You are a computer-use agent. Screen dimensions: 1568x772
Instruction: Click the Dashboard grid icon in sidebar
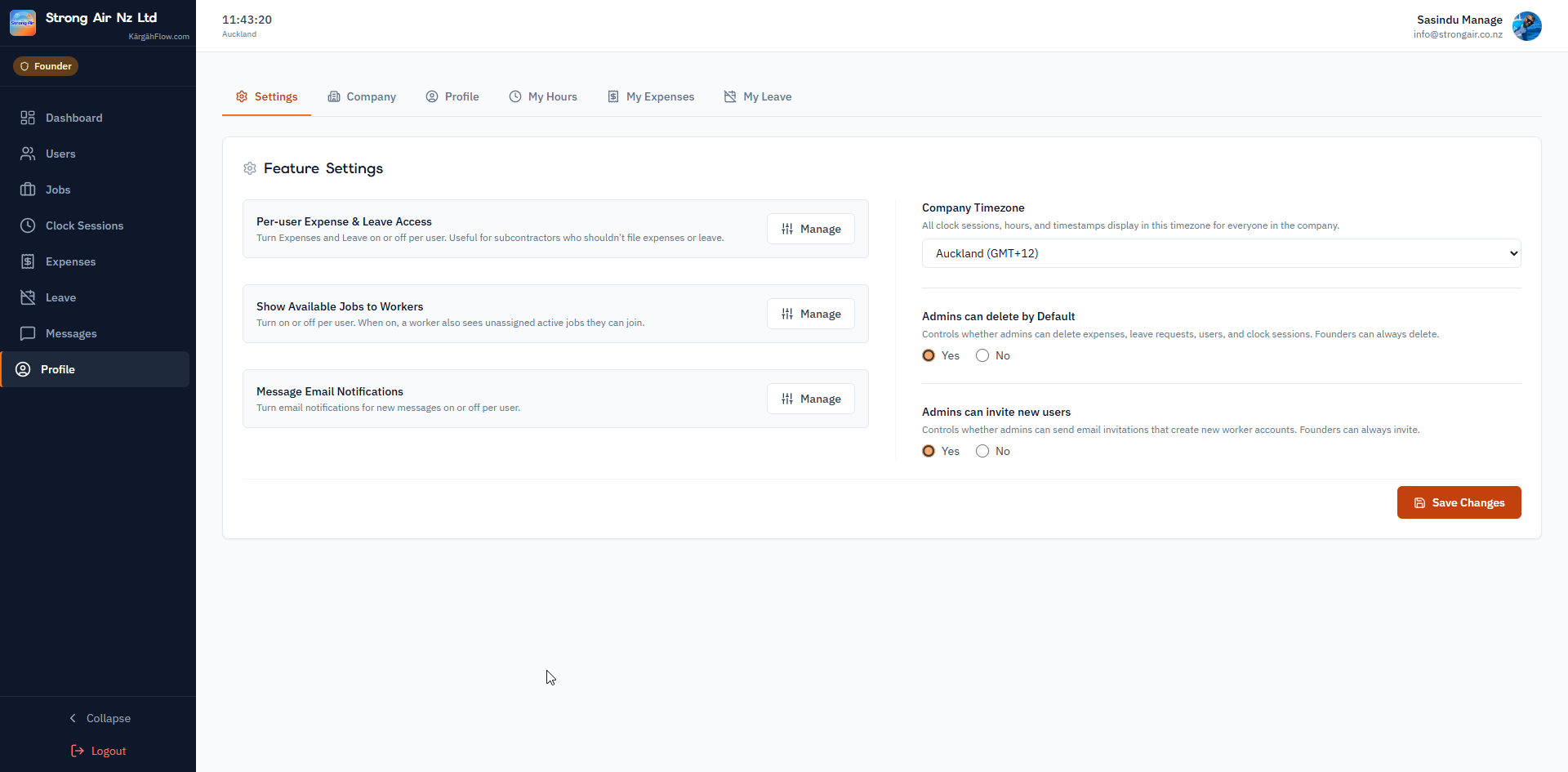(x=28, y=118)
